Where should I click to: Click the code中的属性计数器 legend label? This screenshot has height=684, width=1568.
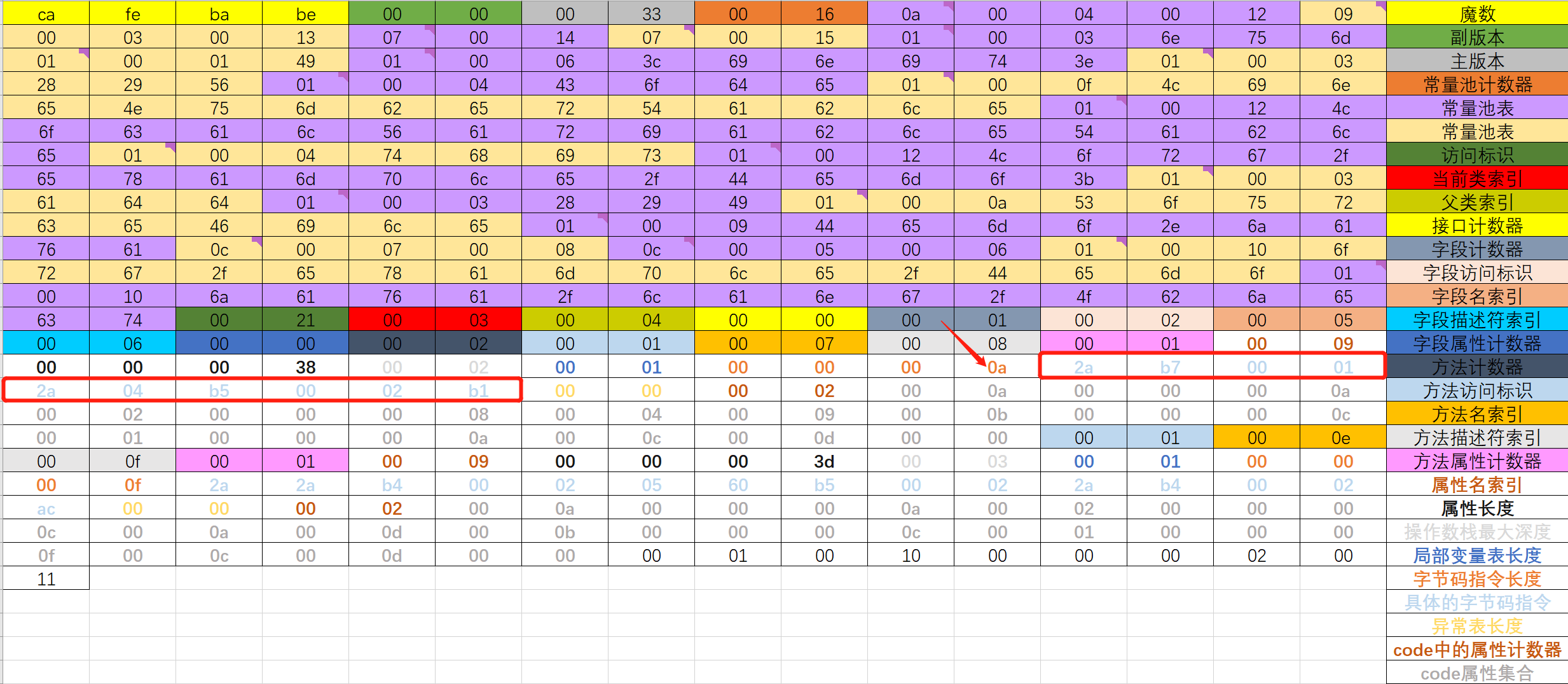click(x=1476, y=650)
